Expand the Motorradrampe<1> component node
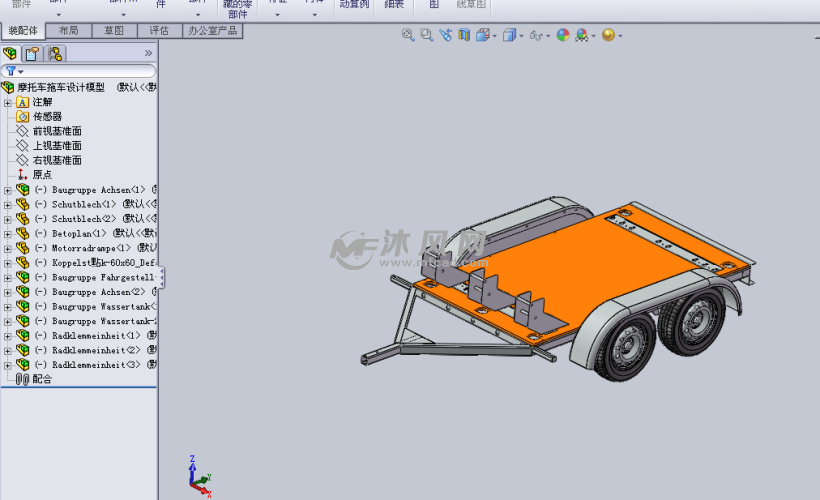 point(8,248)
